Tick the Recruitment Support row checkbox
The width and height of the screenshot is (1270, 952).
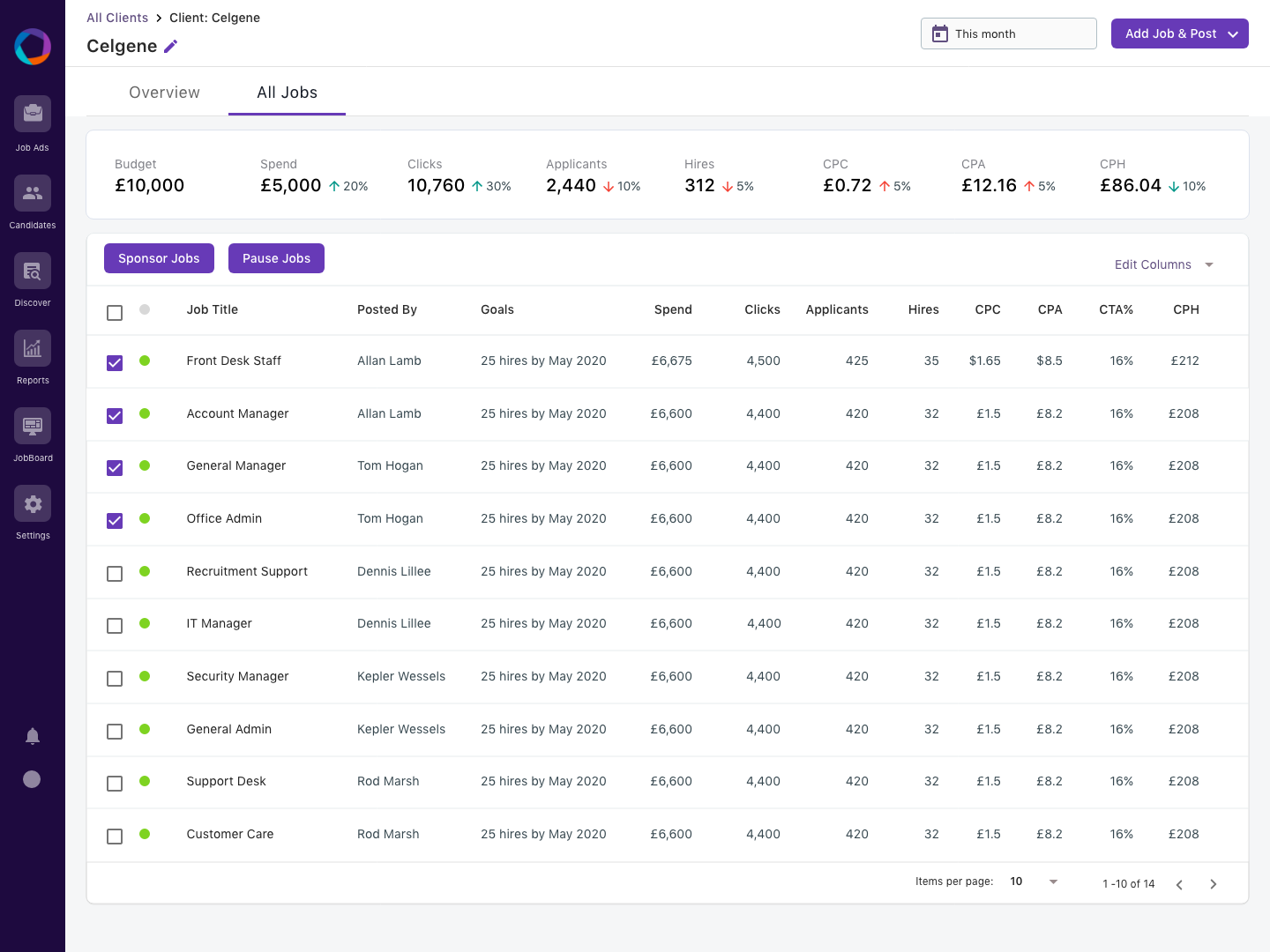(x=115, y=573)
